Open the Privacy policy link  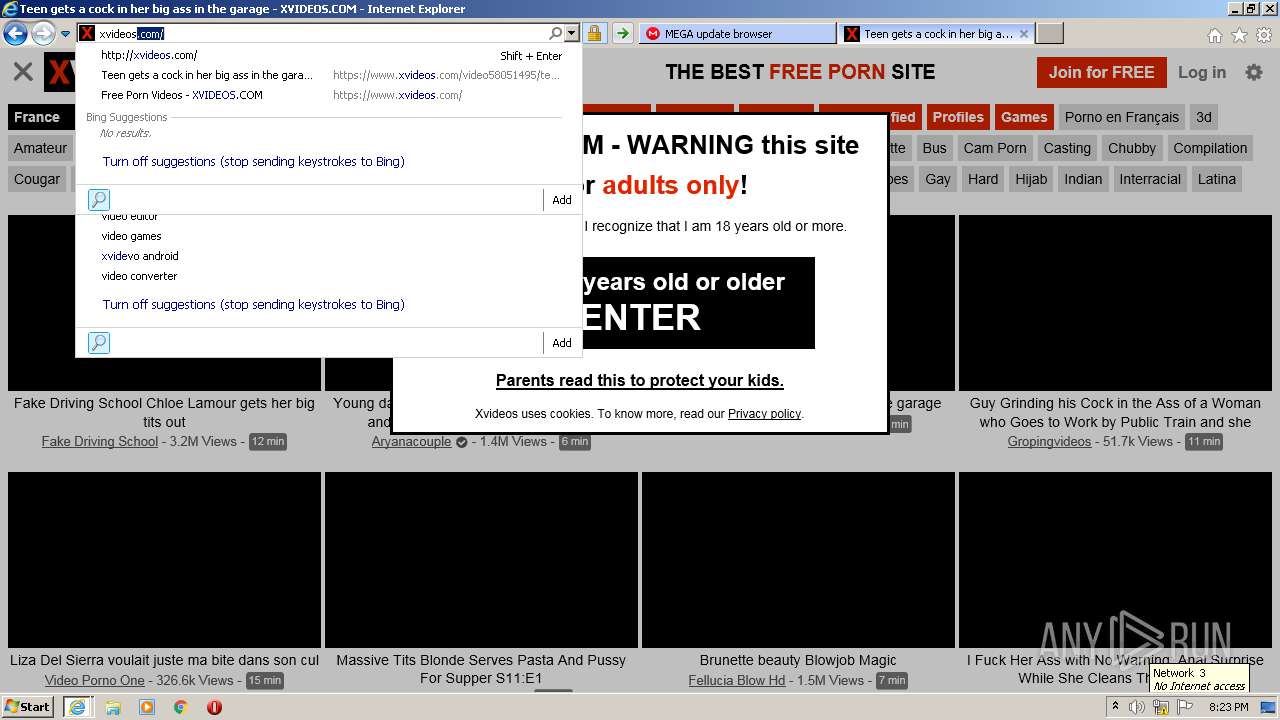764,413
